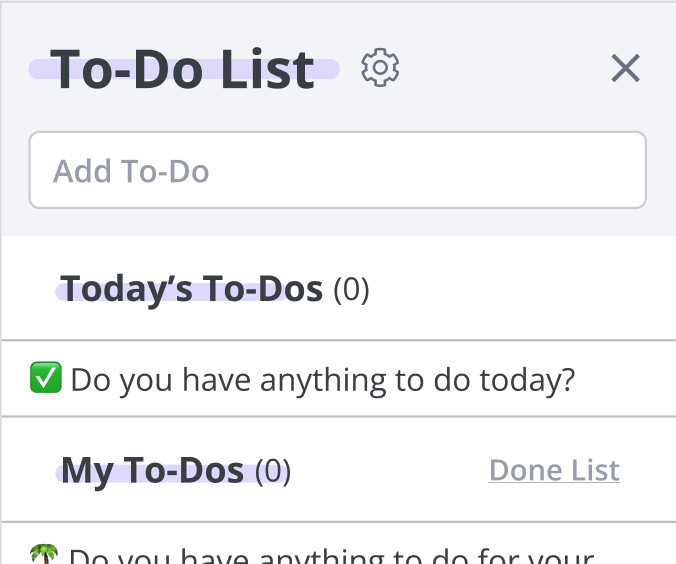This screenshot has width=676, height=564.
Task: Open the Done List link
Action: click(554, 470)
